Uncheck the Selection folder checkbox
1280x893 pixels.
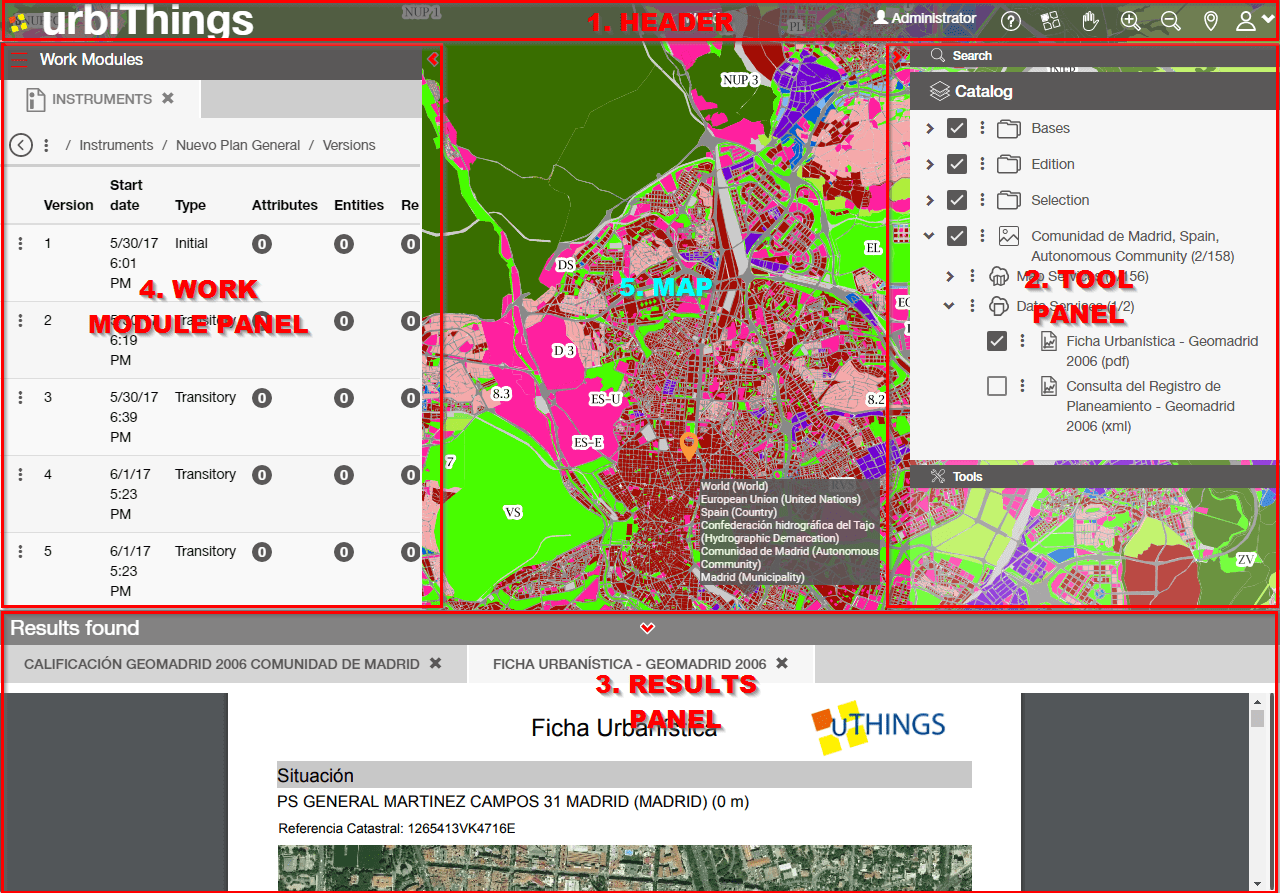pos(957,200)
